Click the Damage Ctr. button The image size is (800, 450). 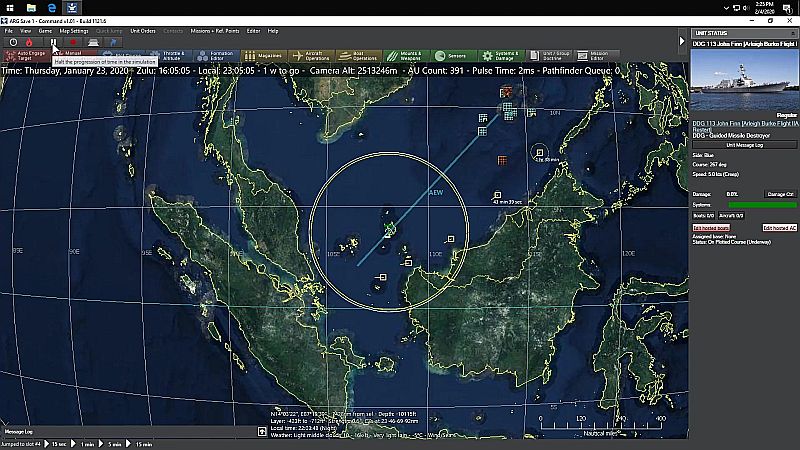[x=780, y=194]
